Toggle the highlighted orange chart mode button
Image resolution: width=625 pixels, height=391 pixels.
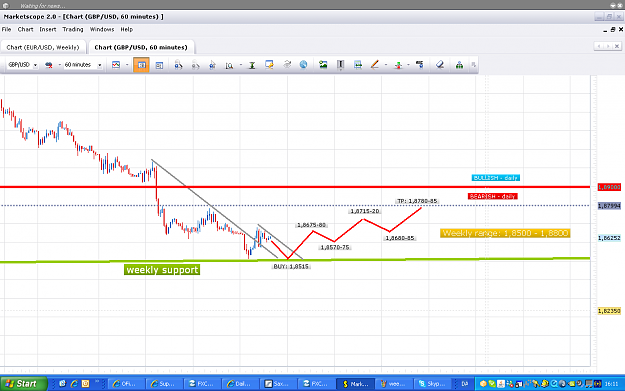pyautogui.click(x=141, y=65)
